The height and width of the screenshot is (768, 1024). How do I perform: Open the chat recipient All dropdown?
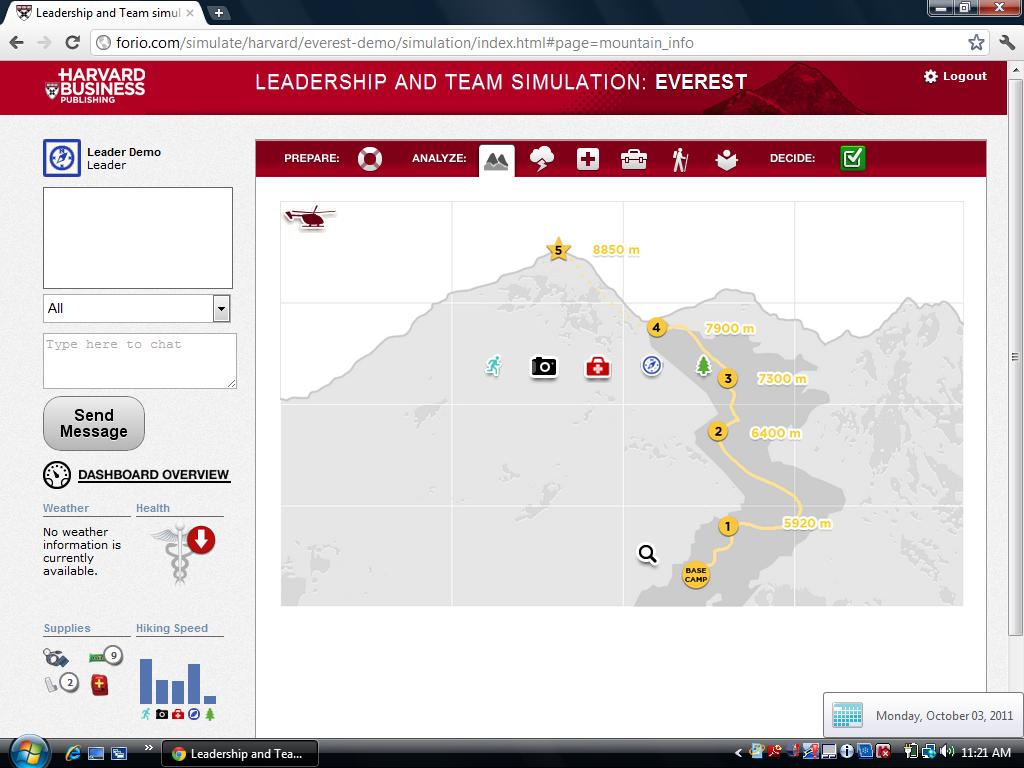136,308
